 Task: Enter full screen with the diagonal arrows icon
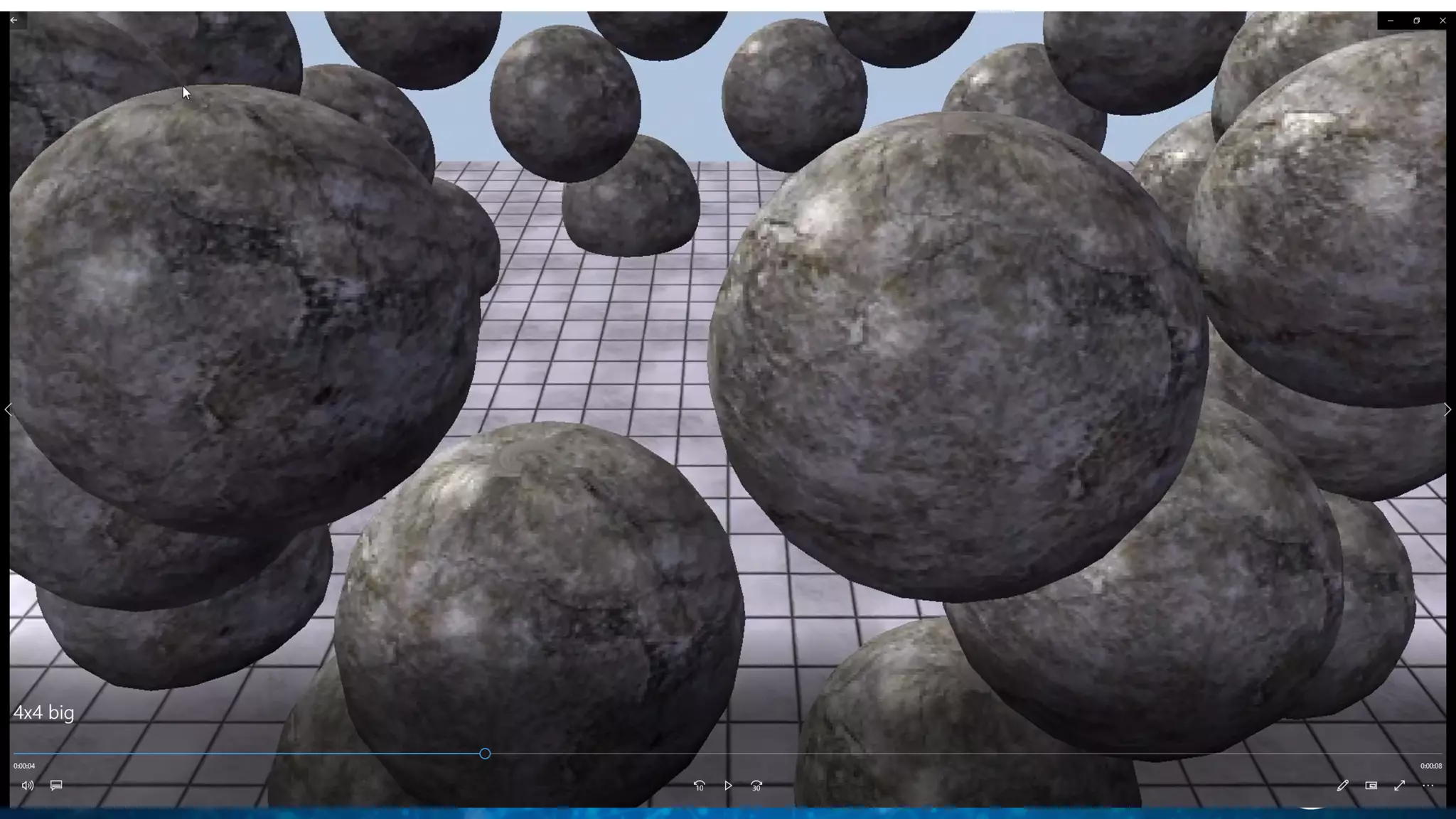pos(1399,786)
